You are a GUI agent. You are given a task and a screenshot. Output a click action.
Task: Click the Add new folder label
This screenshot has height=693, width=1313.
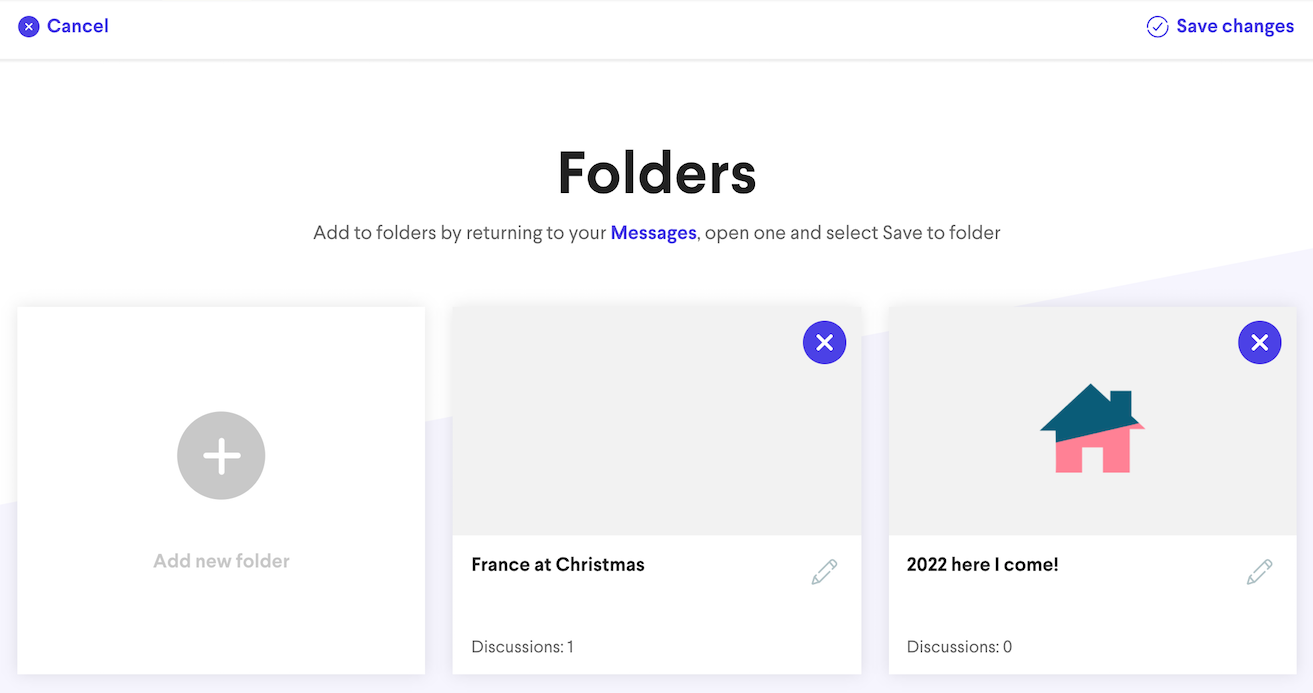221,561
